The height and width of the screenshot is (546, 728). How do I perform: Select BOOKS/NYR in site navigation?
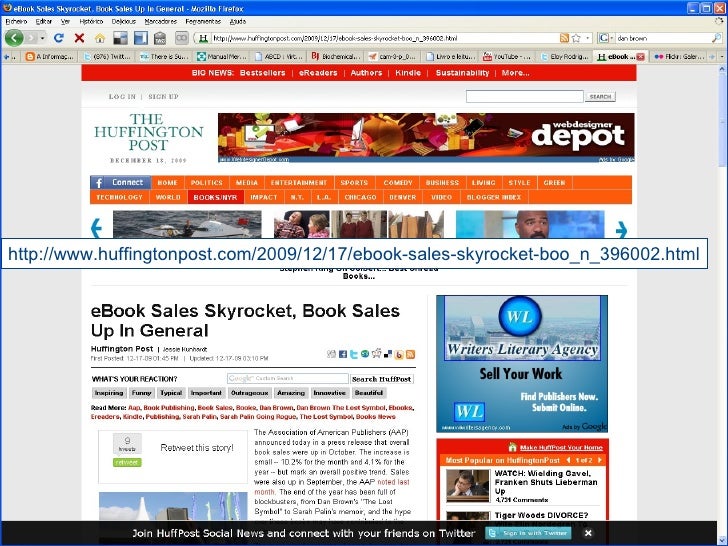(x=215, y=197)
